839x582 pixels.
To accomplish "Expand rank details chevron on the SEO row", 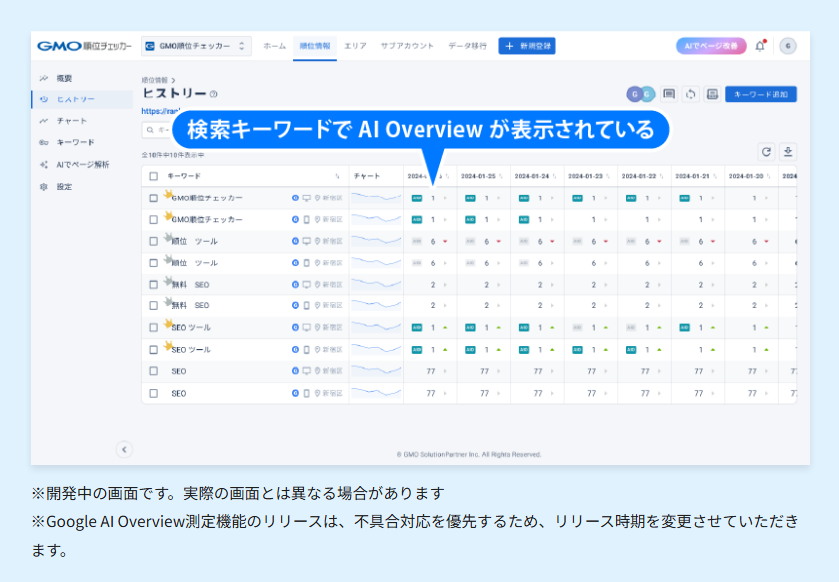I will [444, 369].
